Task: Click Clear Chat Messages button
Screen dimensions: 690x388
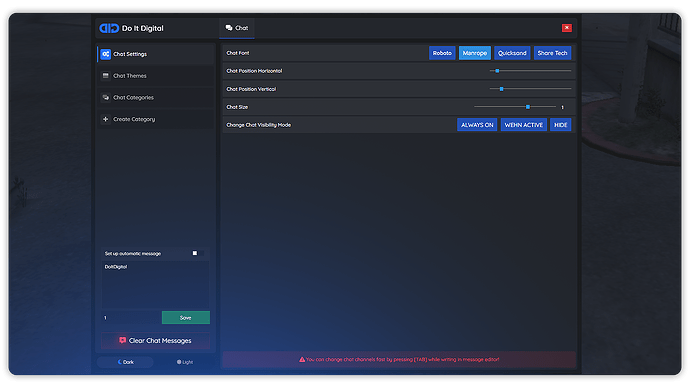Action: tap(155, 340)
